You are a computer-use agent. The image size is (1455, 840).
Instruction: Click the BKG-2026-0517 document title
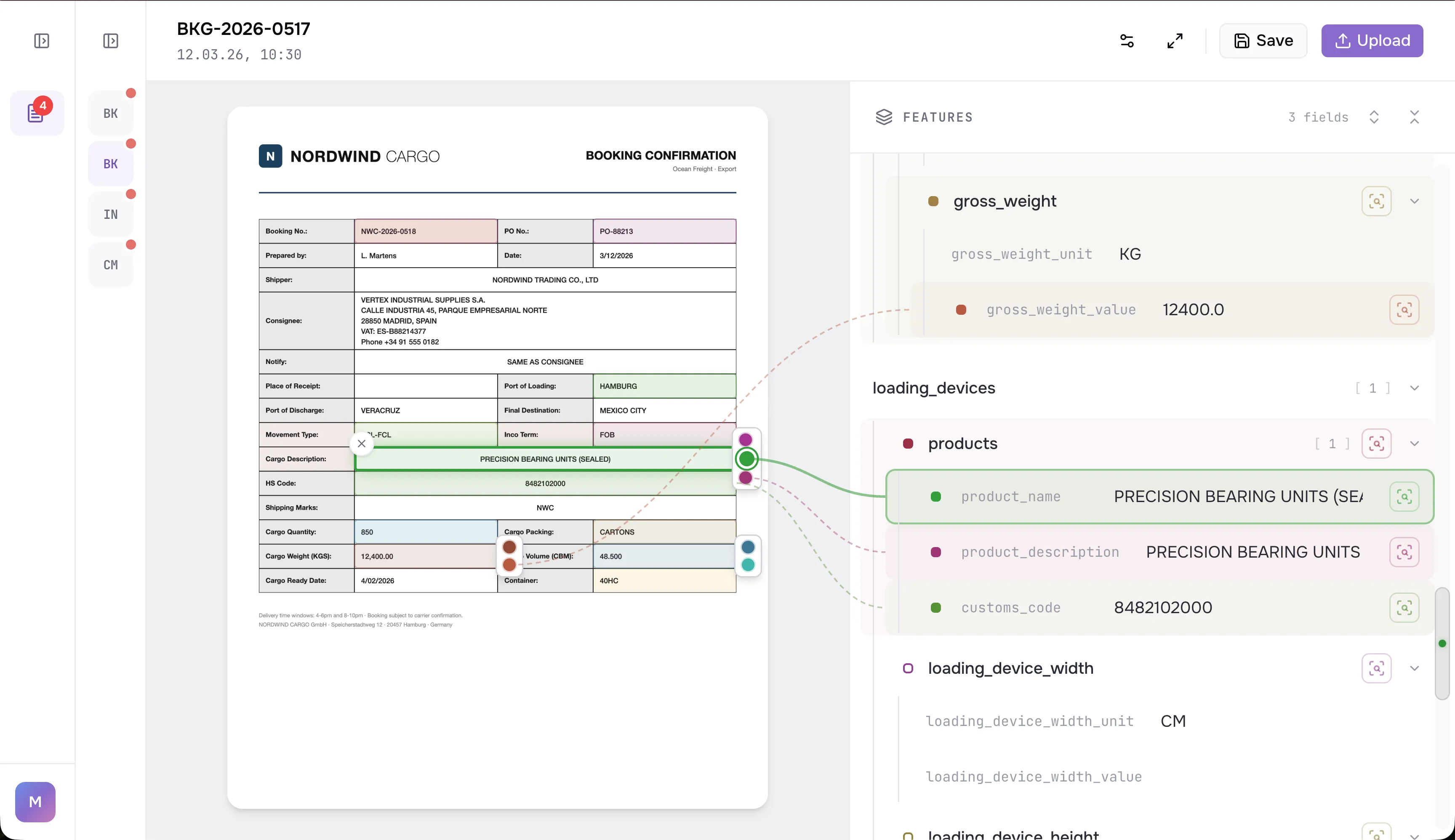tap(244, 29)
